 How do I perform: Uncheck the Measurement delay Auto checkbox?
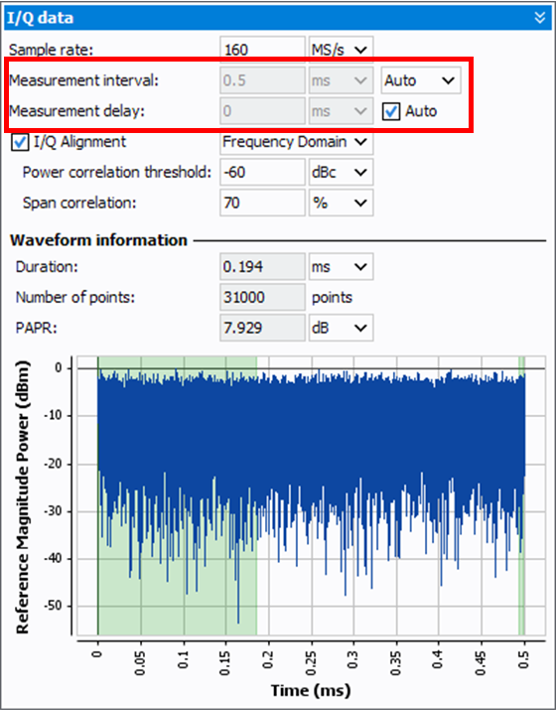tap(391, 111)
